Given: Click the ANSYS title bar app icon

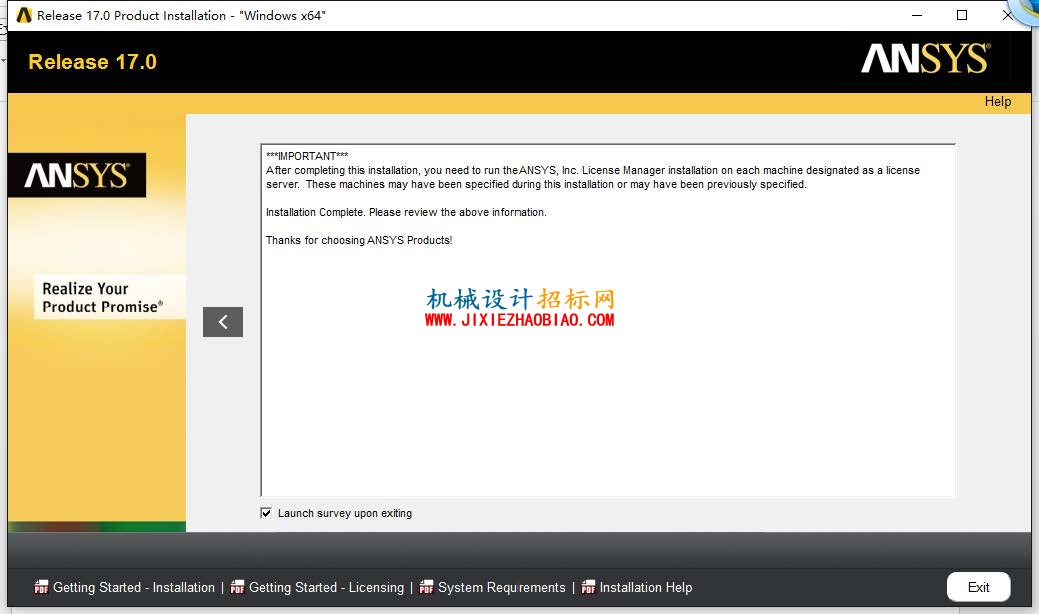Looking at the screenshot, I should click(x=24, y=15).
